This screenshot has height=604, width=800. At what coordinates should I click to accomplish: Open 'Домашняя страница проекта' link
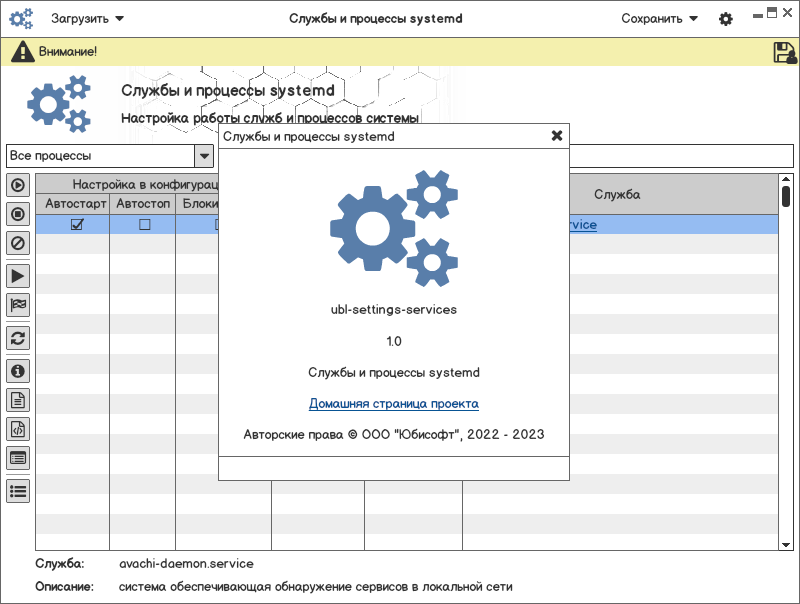click(x=393, y=404)
